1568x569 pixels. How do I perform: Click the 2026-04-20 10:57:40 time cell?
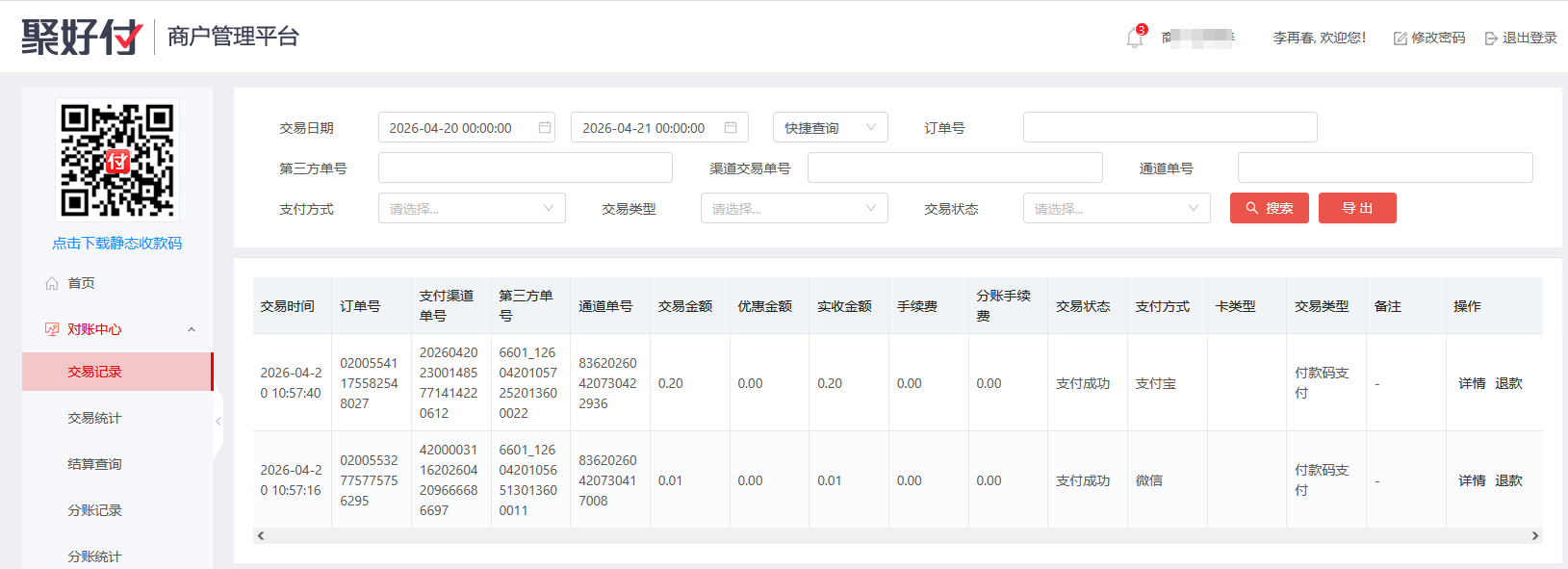[x=291, y=383]
